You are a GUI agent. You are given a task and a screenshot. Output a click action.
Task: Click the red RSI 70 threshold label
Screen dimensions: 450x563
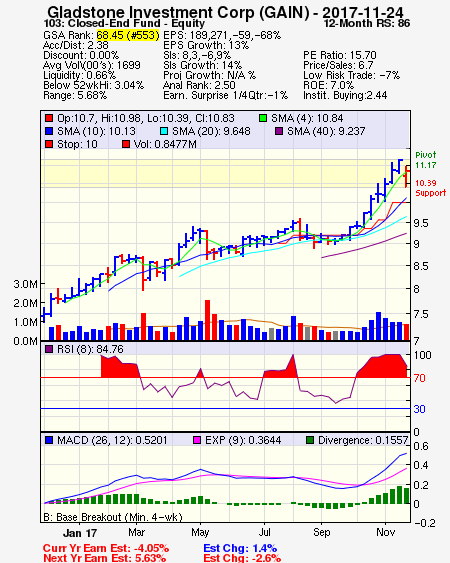pos(419,378)
